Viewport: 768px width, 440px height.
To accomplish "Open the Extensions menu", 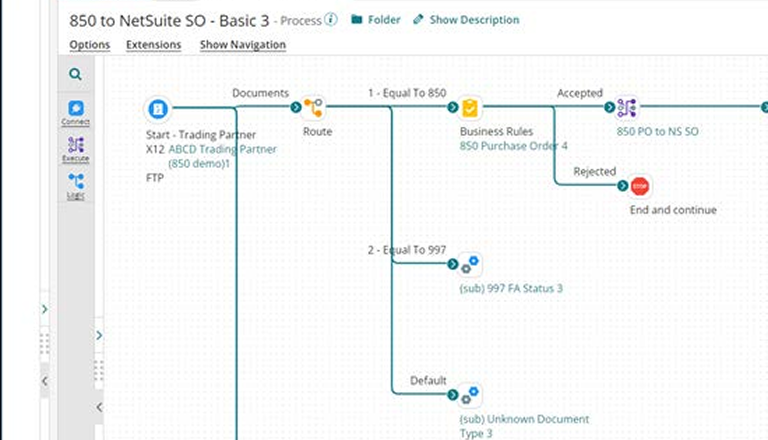I will pos(154,45).
